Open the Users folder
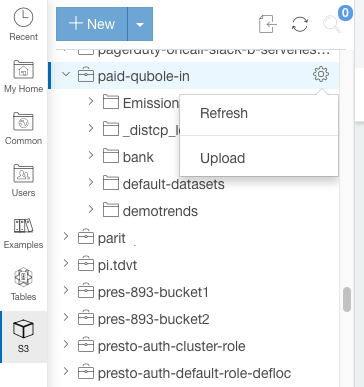 [23, 181]
